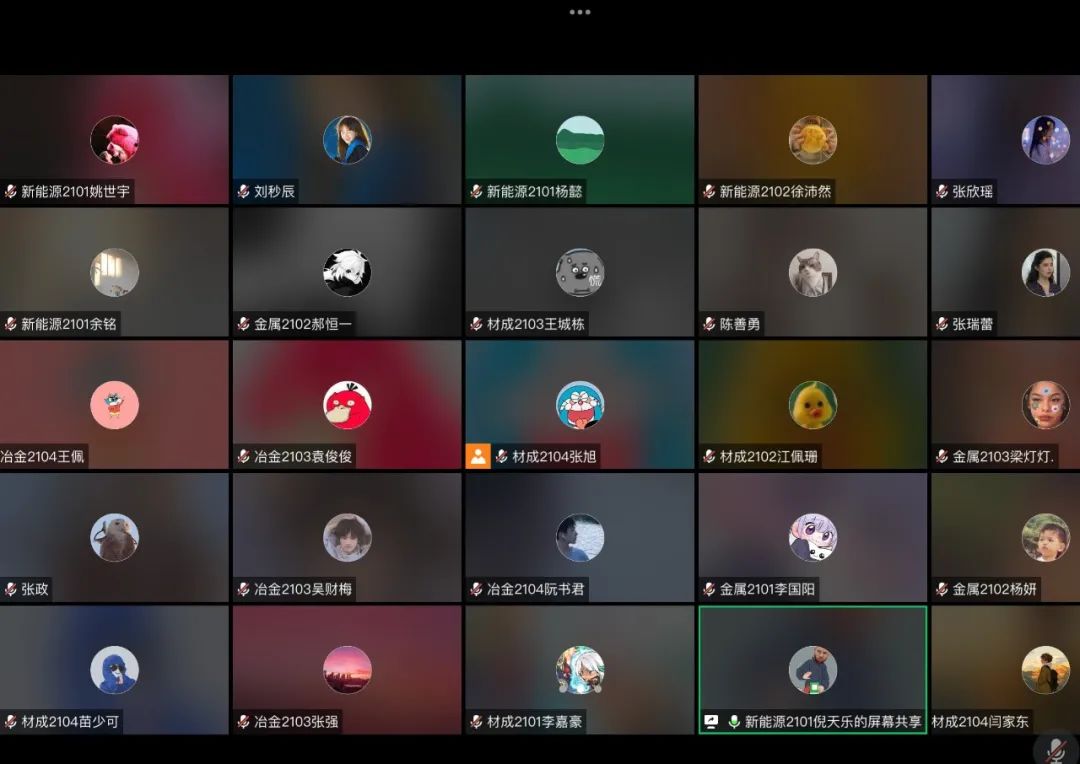Select the red bird avatar of 冶金2103袁俊俊

(347, 405)
